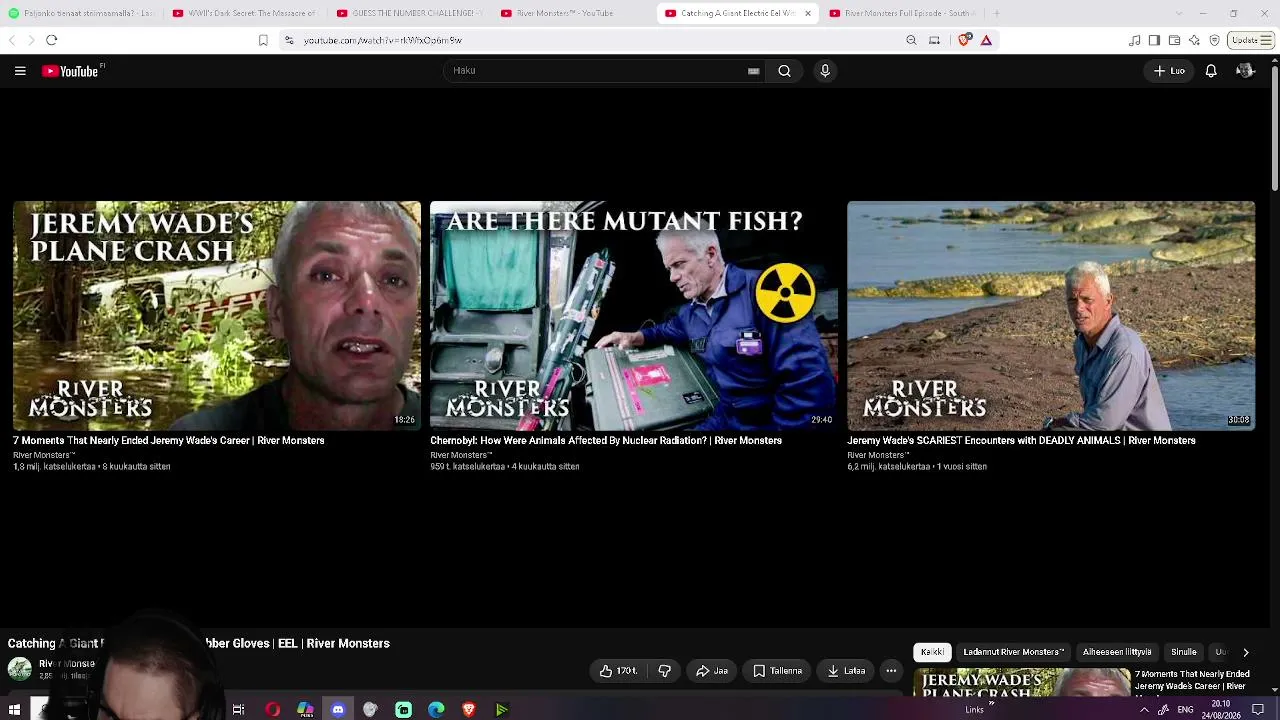The width and height of the screenshot is (1280, 720).
Task: Open the on-screen keyboard icon in search box
Action: pyautogui.click(x=753, y=71)
